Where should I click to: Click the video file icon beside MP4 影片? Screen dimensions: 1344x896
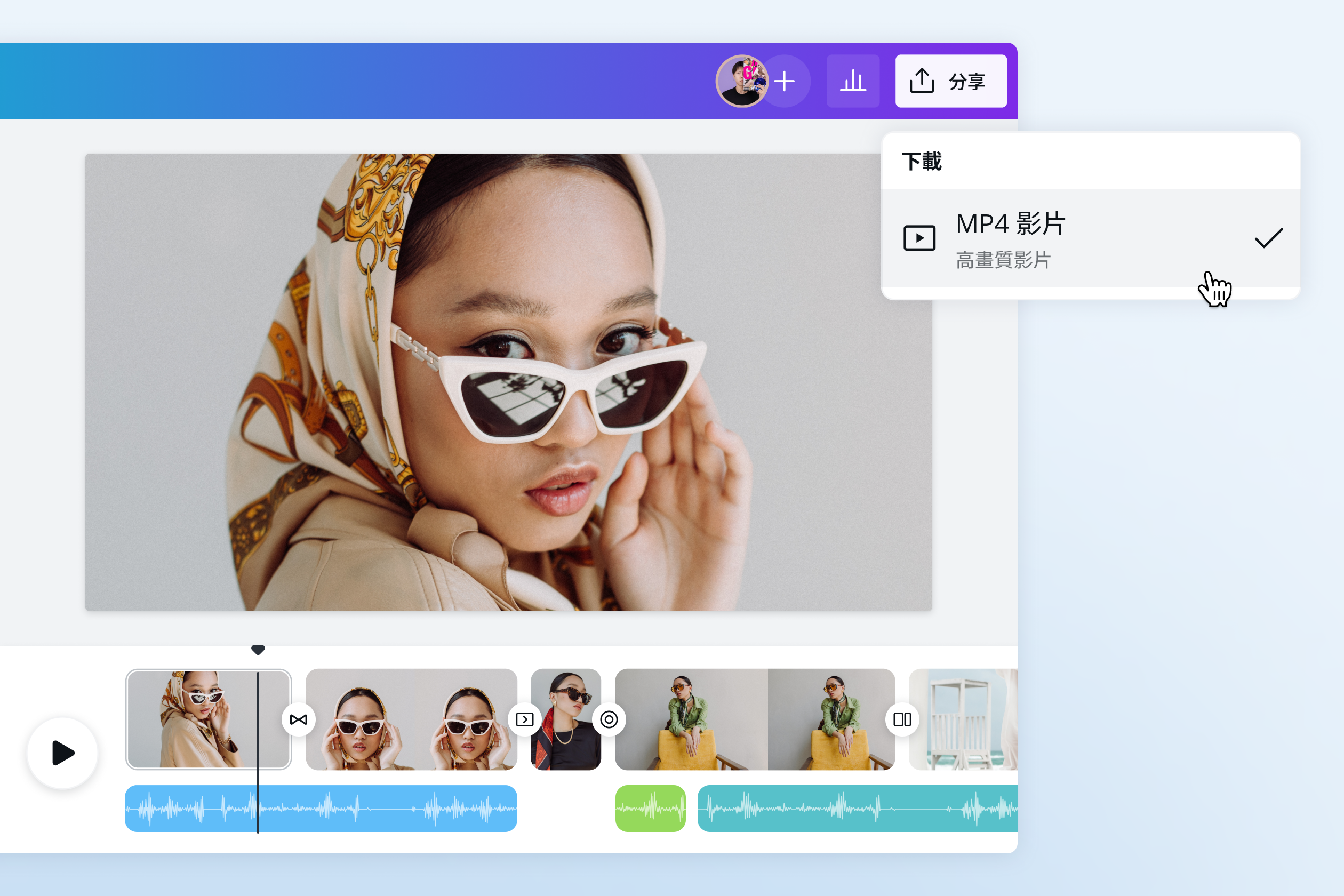tap(919, 238)
